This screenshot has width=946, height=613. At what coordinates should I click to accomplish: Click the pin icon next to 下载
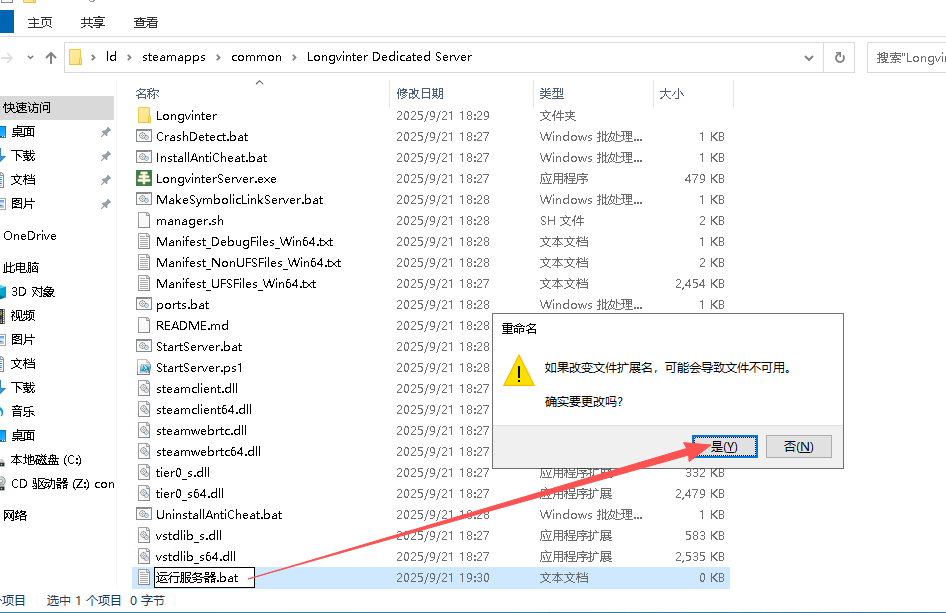point(105,156)
